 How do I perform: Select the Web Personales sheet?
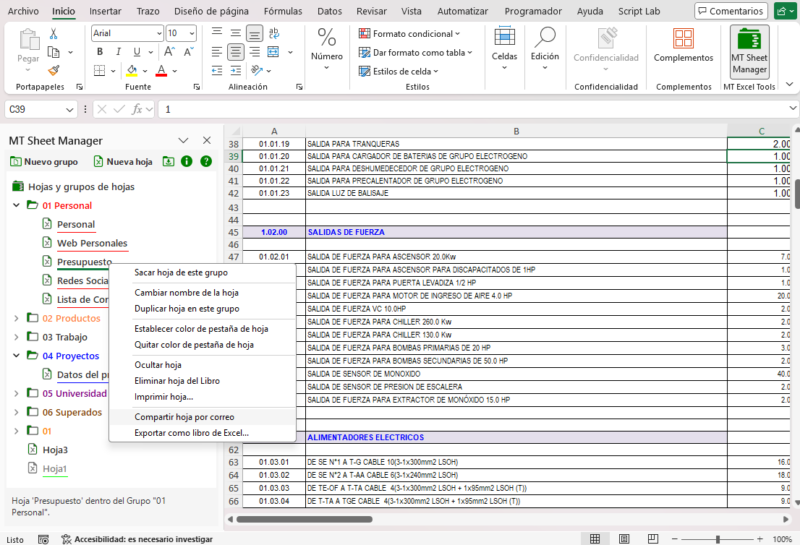(92, 243)
